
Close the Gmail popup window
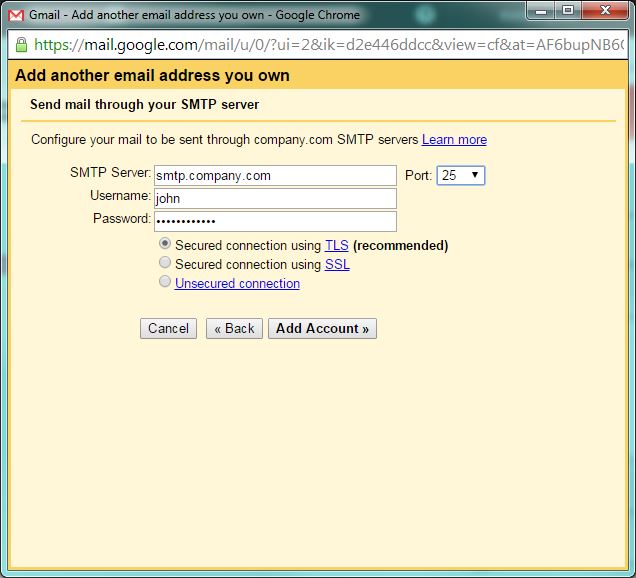(605, 11)
